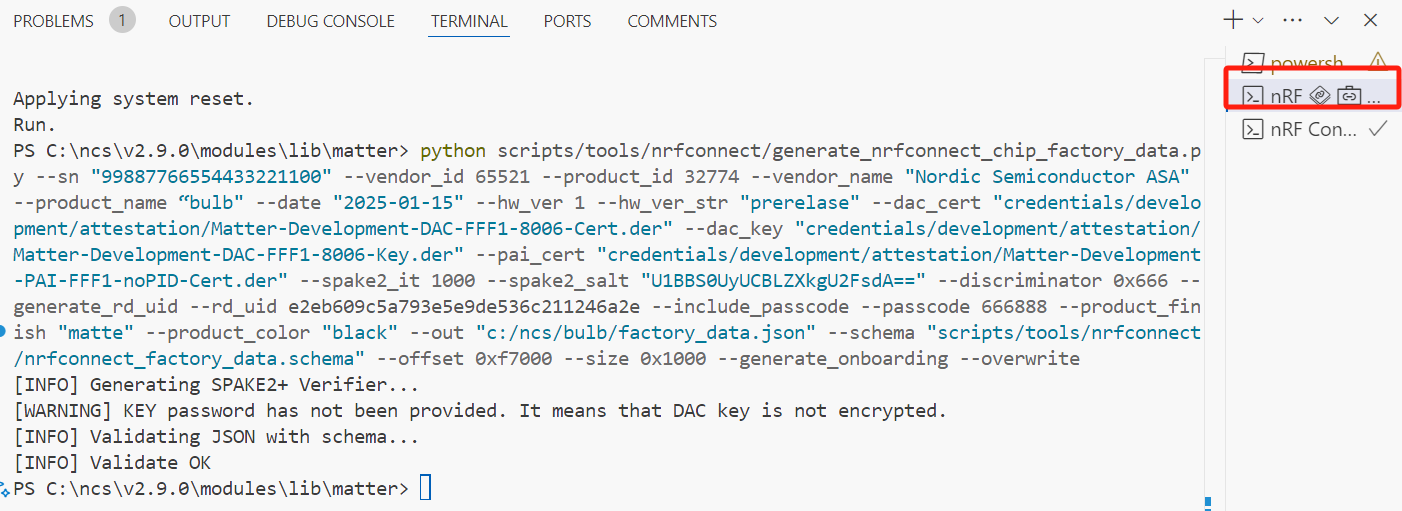Viewport: 1402px width, 511px height.
Task: Click the terminal icon beside the powershell entry
Action: [x=1252, y=63]
